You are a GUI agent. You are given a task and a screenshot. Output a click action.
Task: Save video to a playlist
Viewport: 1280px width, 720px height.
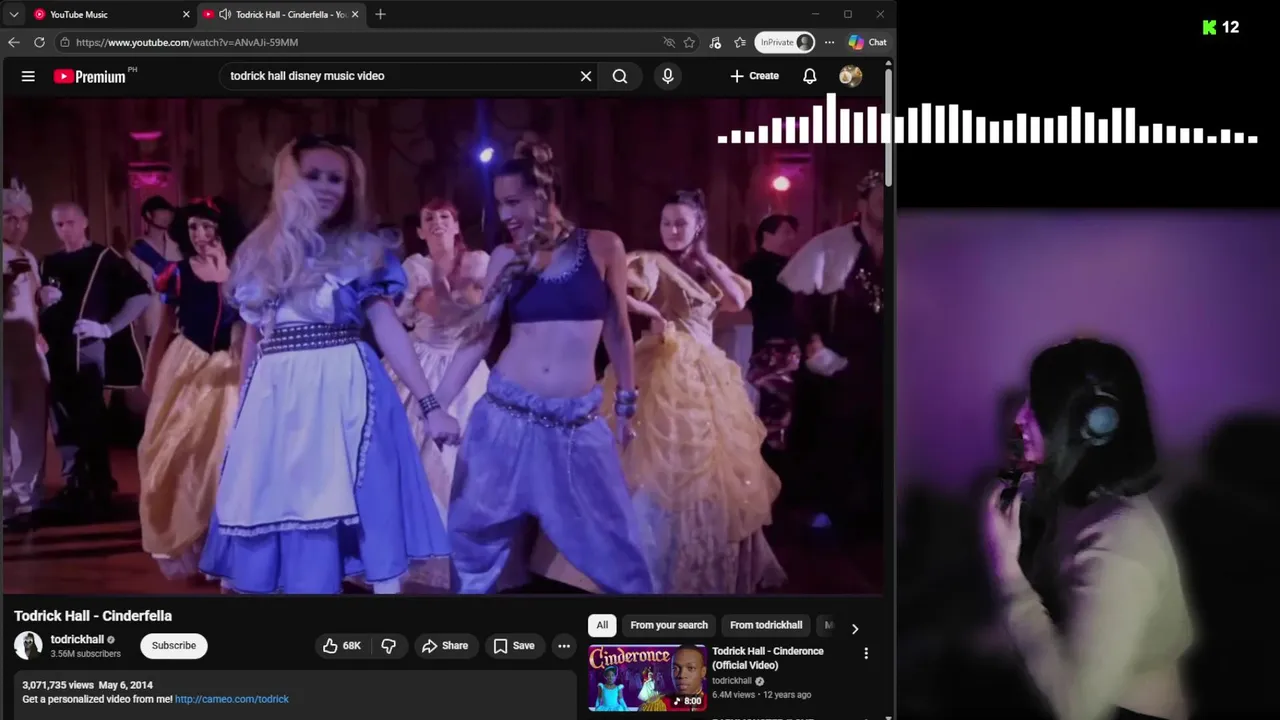click(514, 646)
